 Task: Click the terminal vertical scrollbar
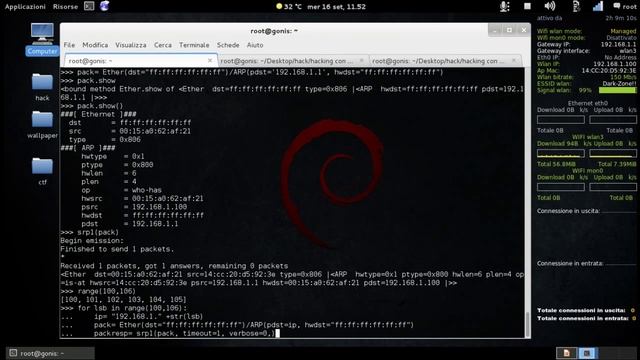(x=527, y=202)
